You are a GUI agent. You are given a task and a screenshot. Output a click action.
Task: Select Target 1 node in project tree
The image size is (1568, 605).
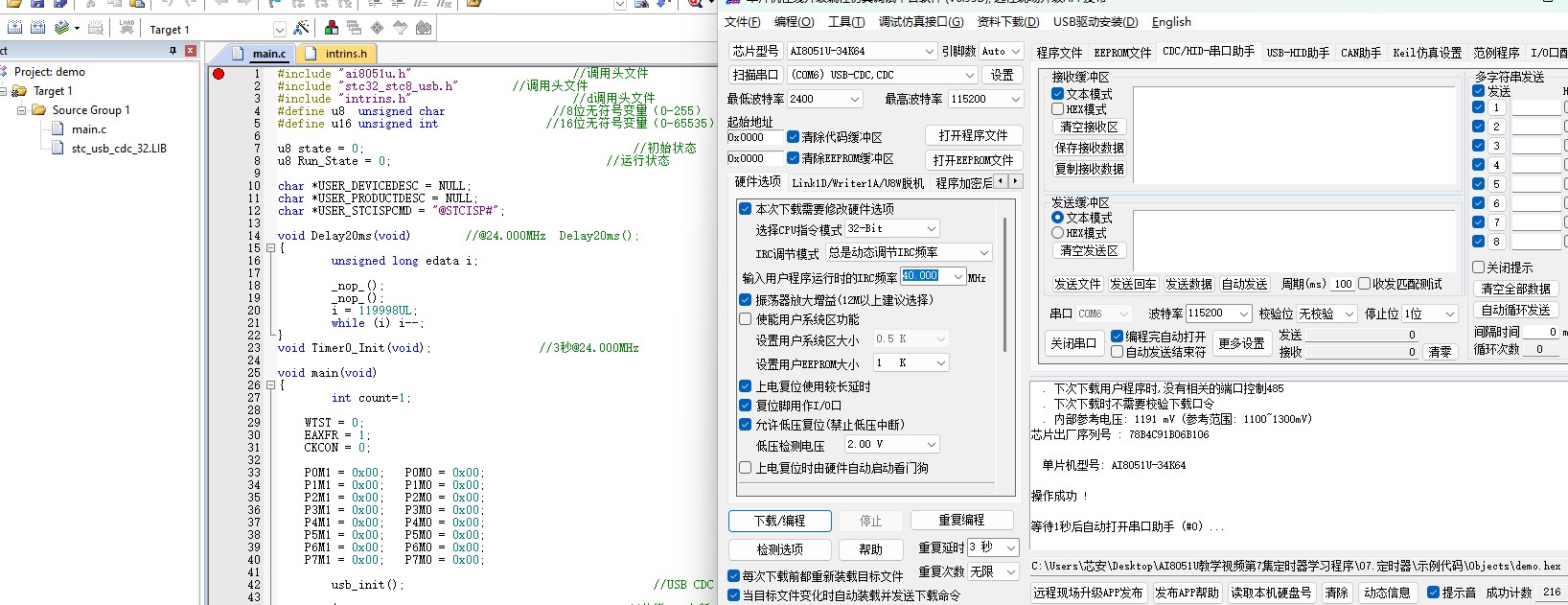point(53,91)
